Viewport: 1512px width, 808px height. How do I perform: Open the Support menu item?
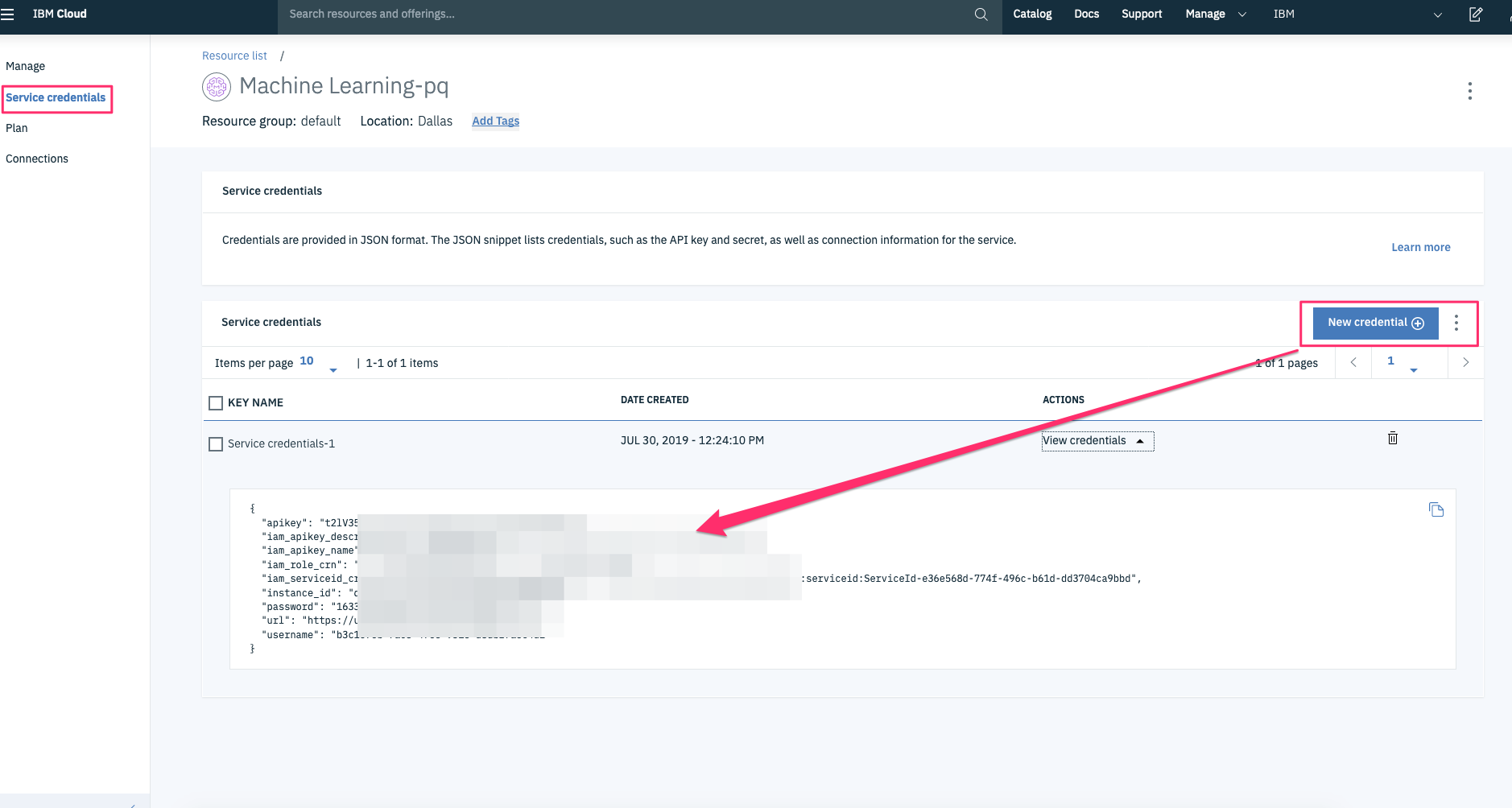point(1142,14)
